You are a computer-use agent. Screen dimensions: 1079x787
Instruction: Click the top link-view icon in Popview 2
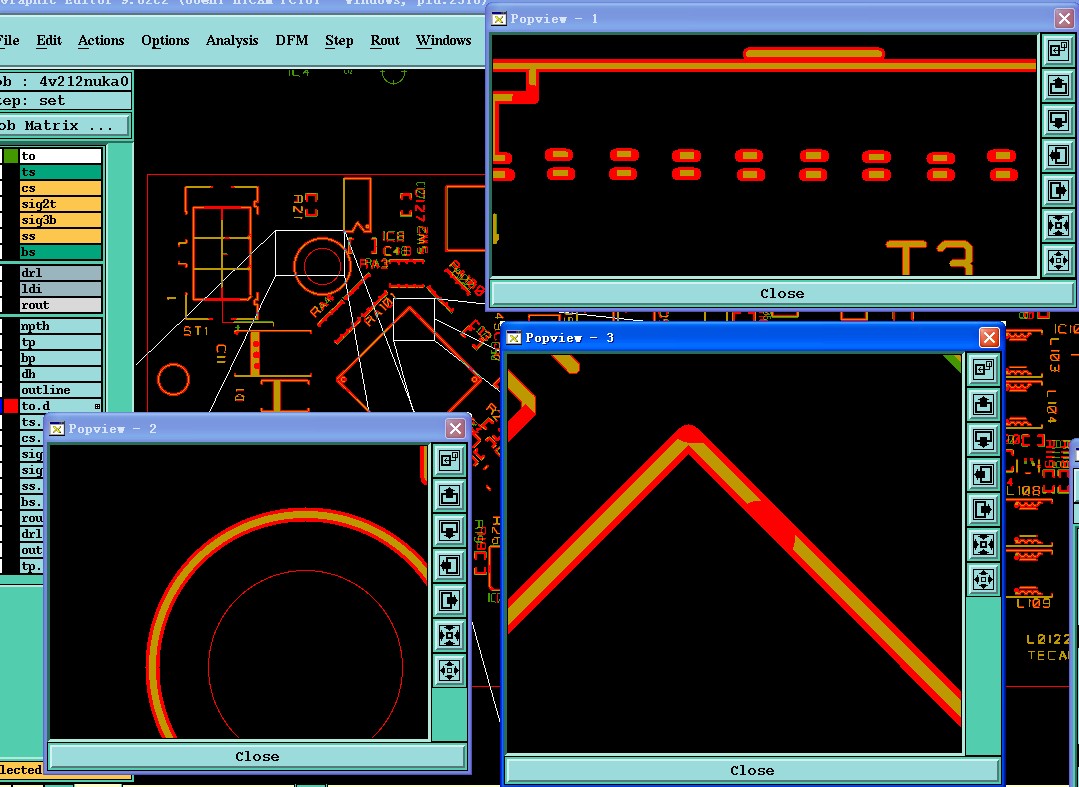click(449, 460)
